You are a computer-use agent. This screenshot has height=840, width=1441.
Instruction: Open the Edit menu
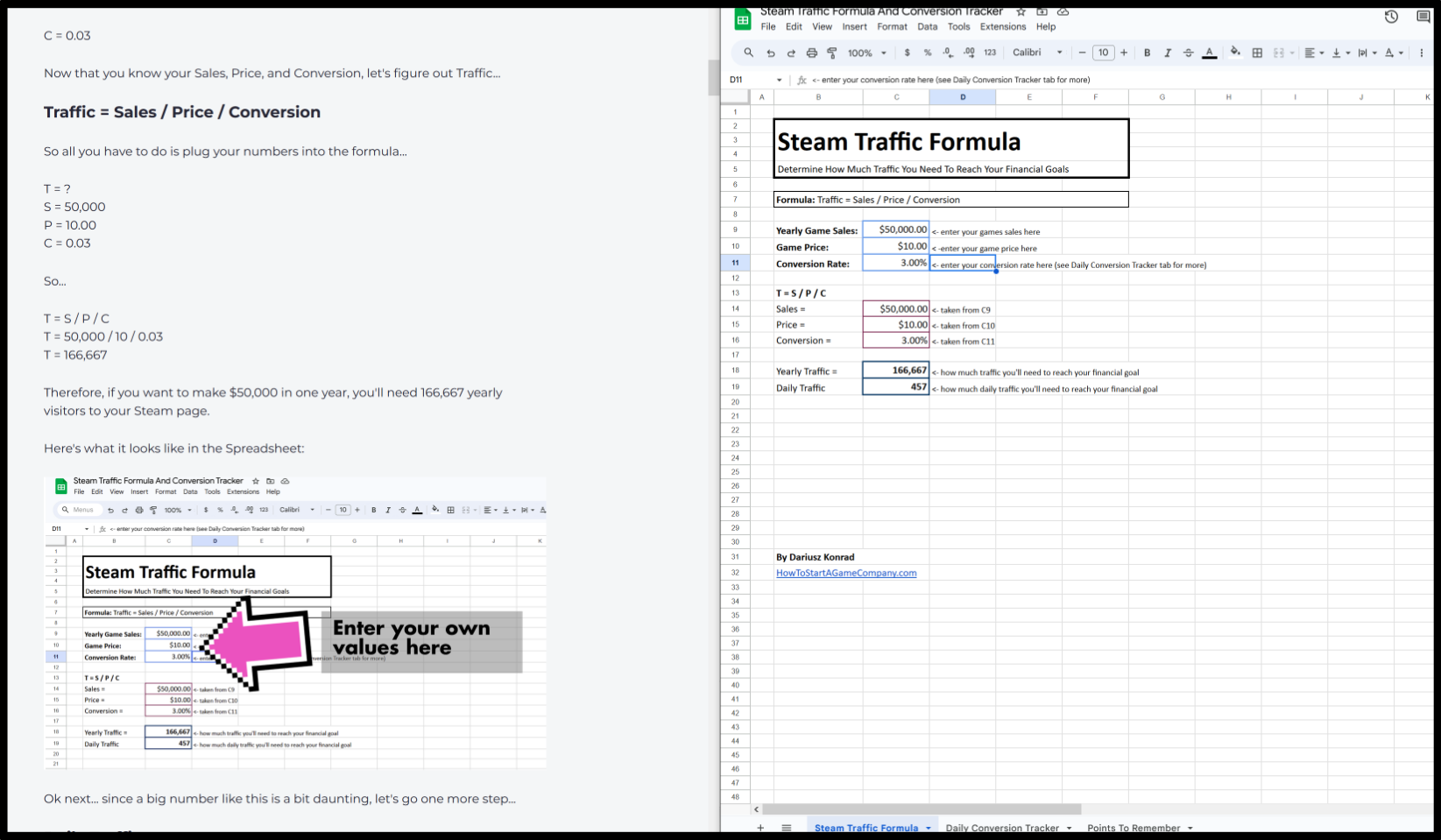[x=794, y=26]
